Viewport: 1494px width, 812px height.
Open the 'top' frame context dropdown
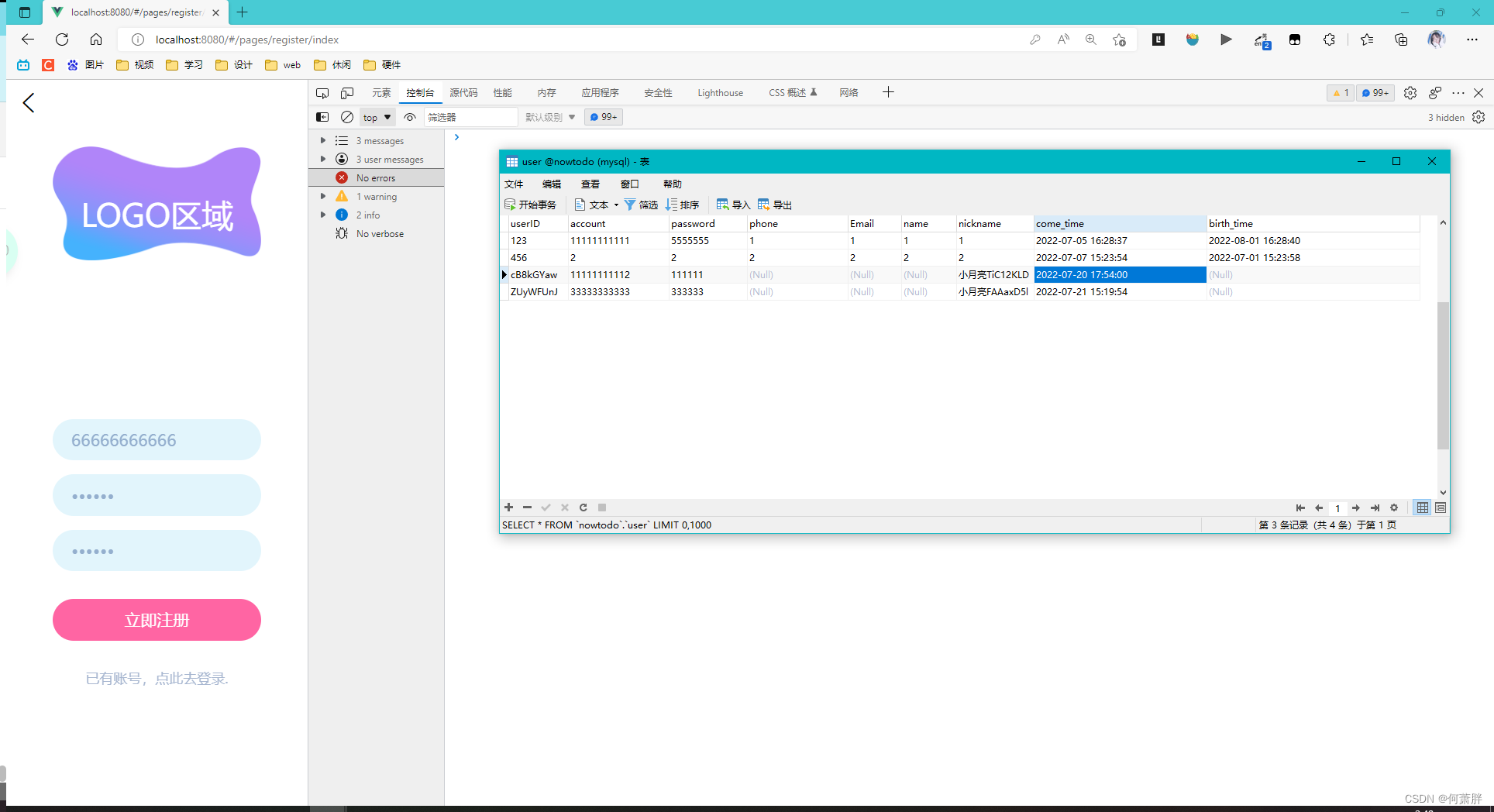point(377,117)
